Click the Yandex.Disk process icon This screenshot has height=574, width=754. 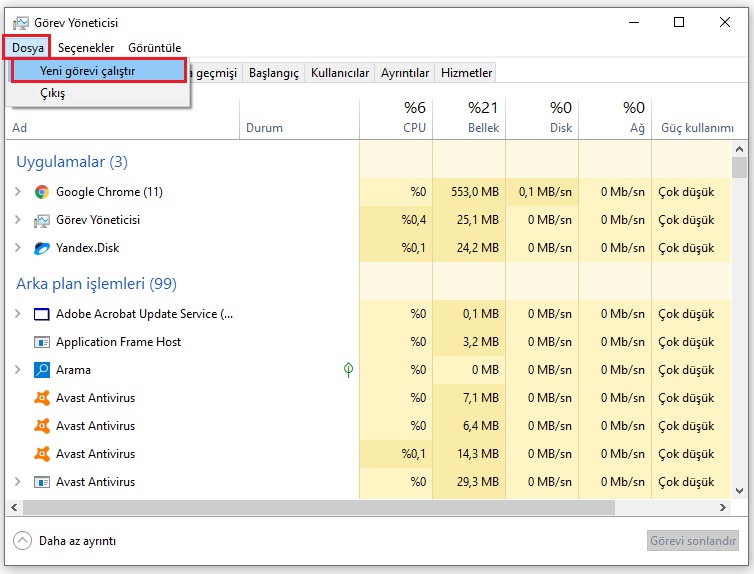click(x=42, y=248)
